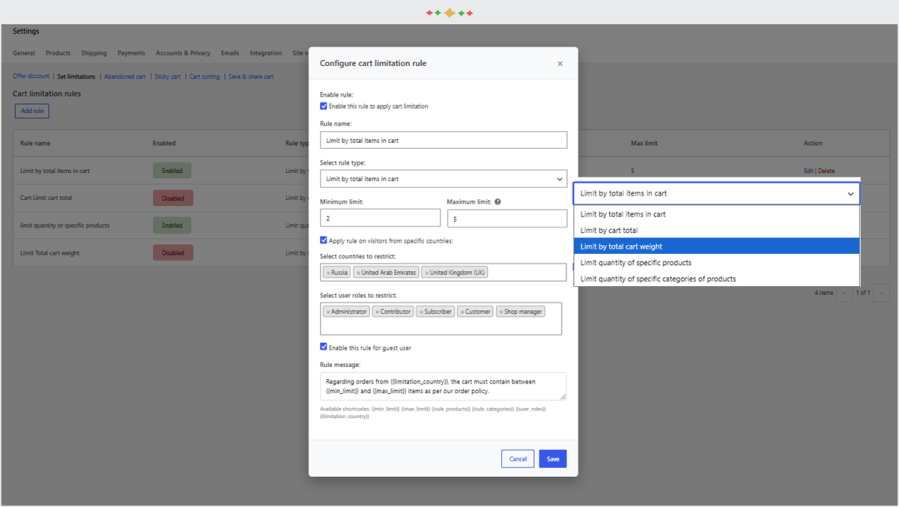Click inside the Select user roles box
This screenshot has width=899, height=507.
[x=440, y=319]
